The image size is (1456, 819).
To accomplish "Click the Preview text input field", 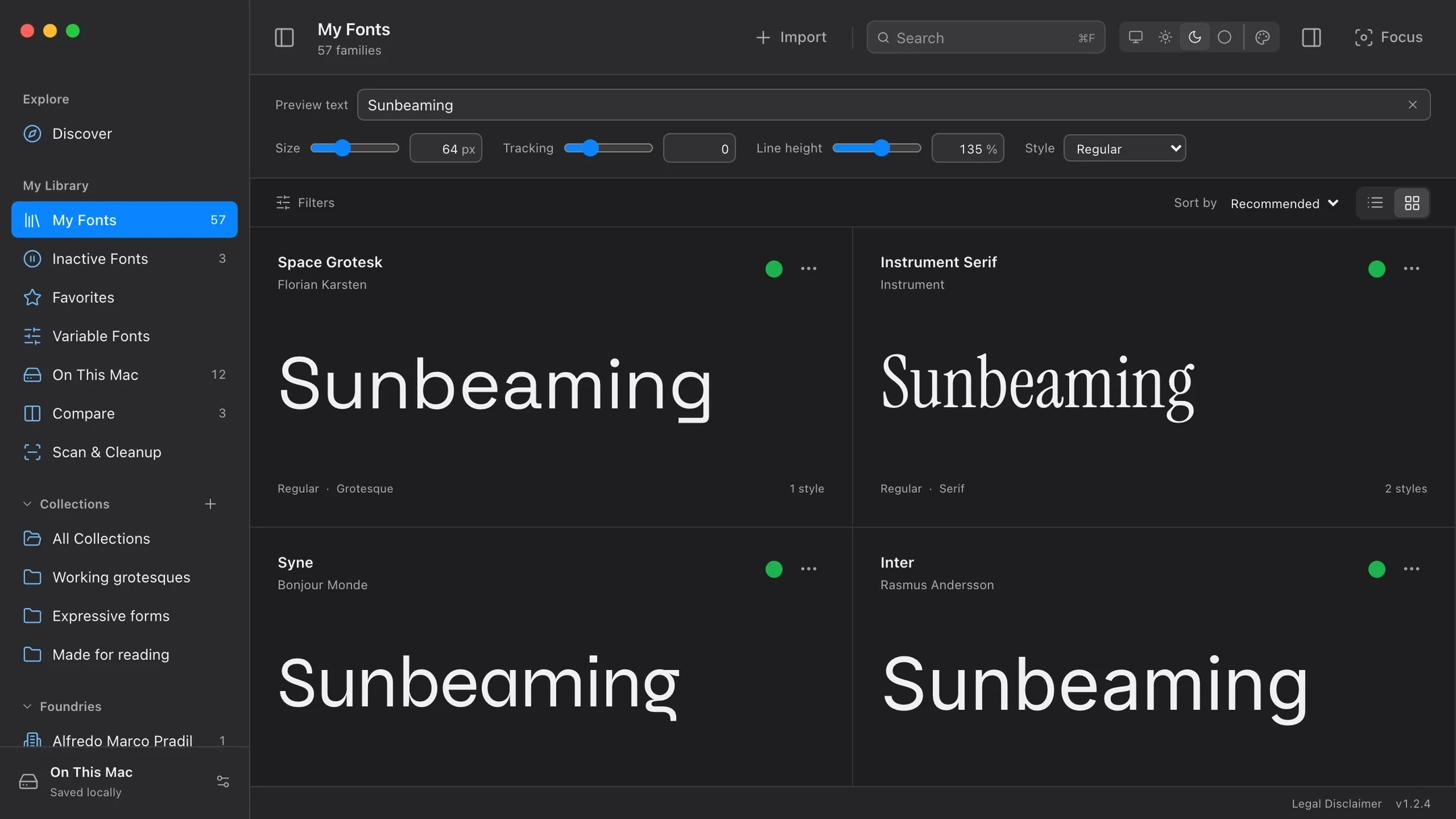I will click(893, 104).
